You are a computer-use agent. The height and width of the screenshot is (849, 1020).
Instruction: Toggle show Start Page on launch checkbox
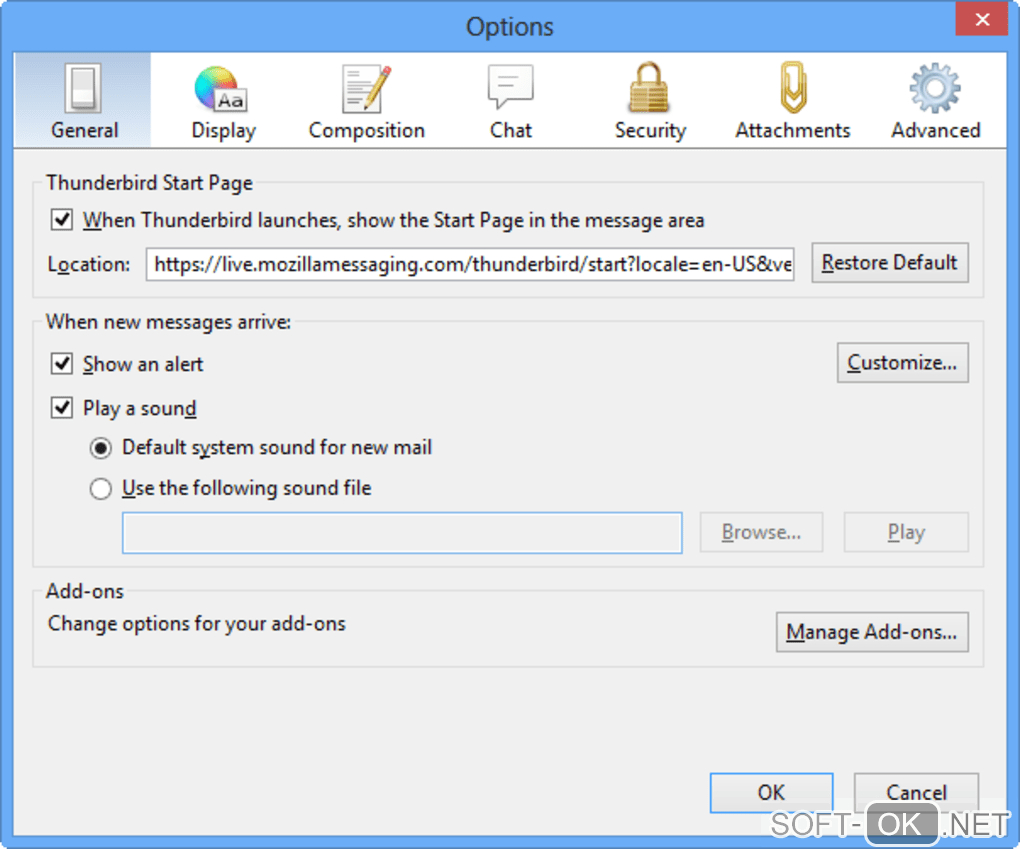click(62, 220)
